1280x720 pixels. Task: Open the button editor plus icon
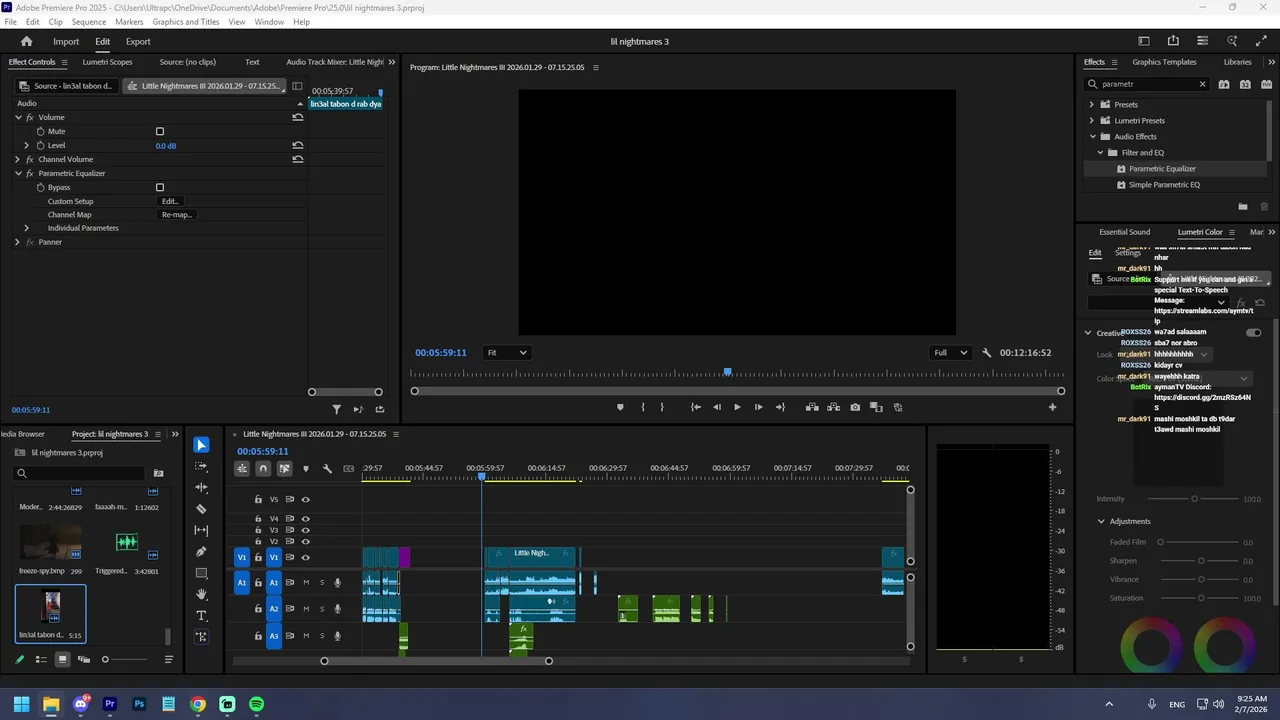[1052, 407]
